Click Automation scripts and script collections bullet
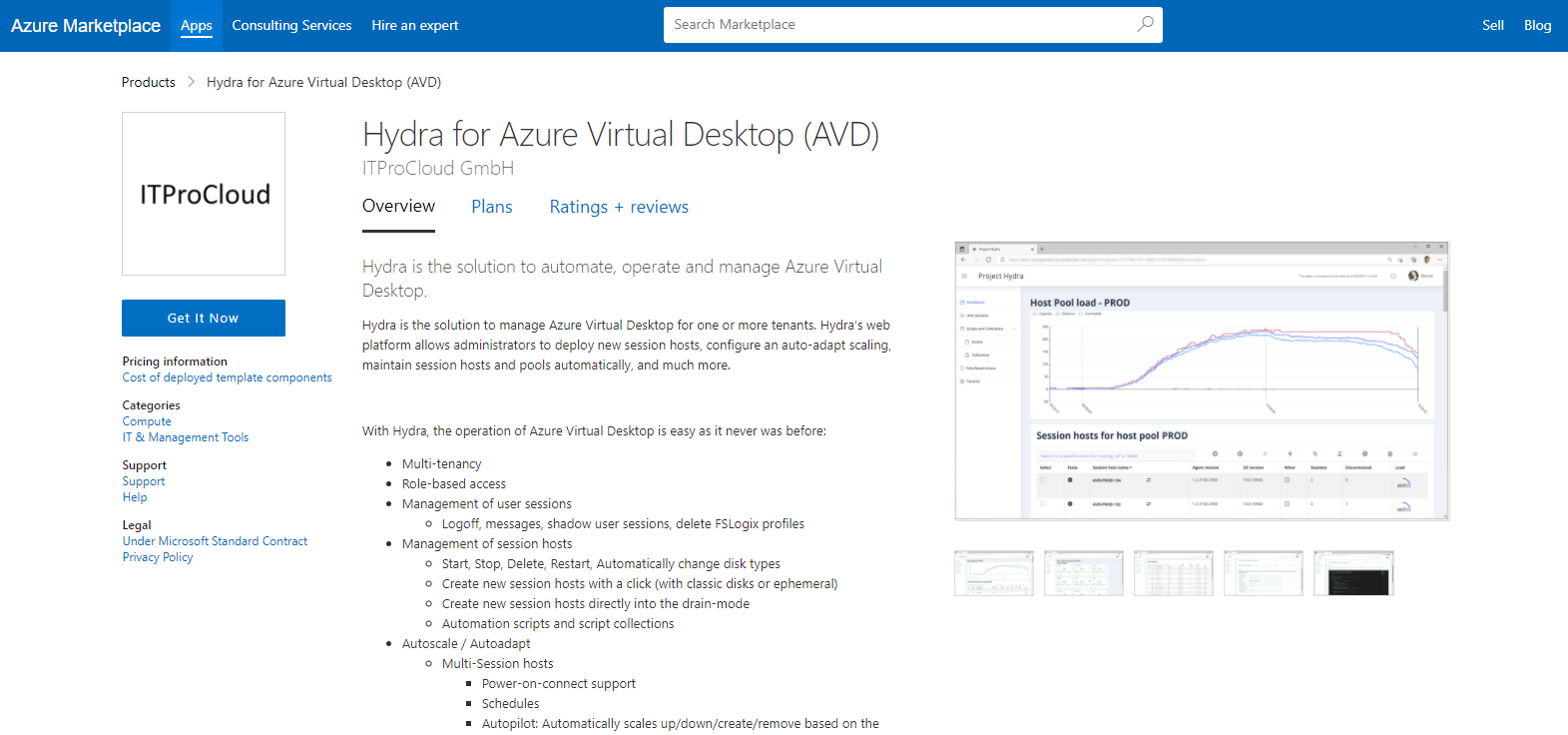The width and height of the screenshot is (1568, 735). (558, 624)
